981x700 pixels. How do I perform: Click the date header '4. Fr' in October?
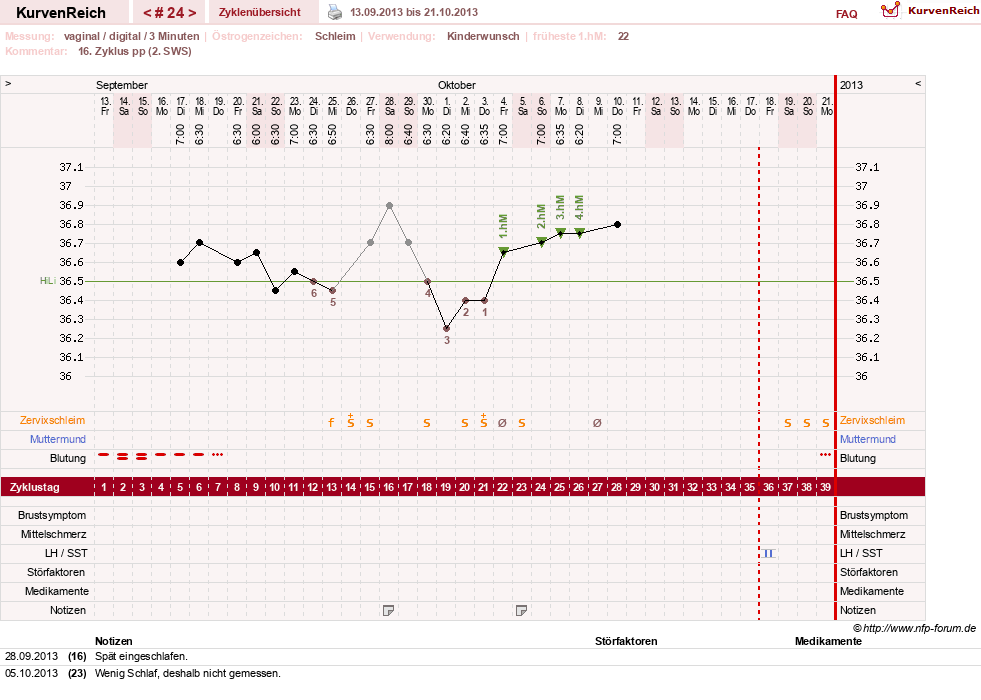[x=503, y=106]
